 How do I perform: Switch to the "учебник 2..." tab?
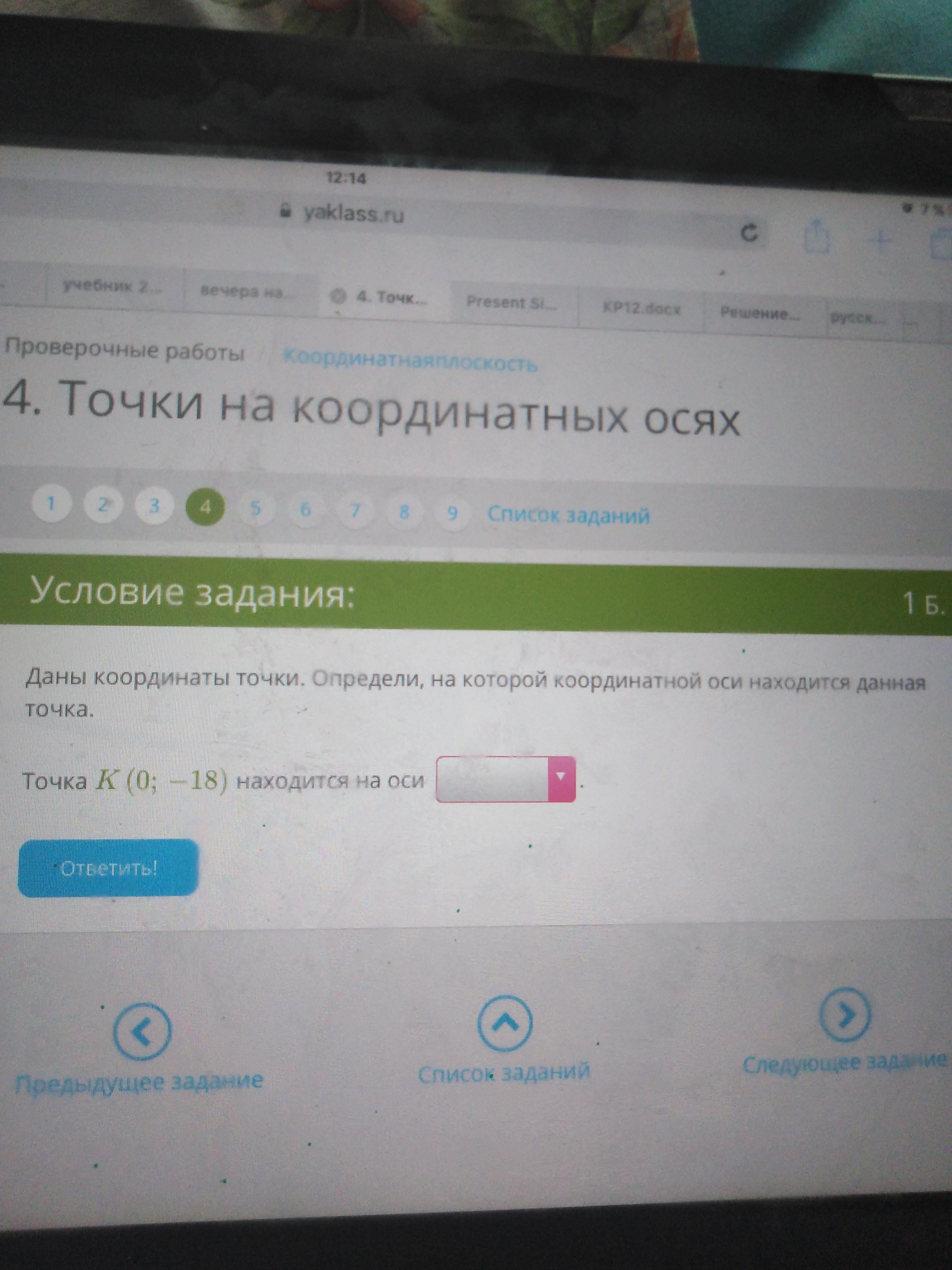113,286
